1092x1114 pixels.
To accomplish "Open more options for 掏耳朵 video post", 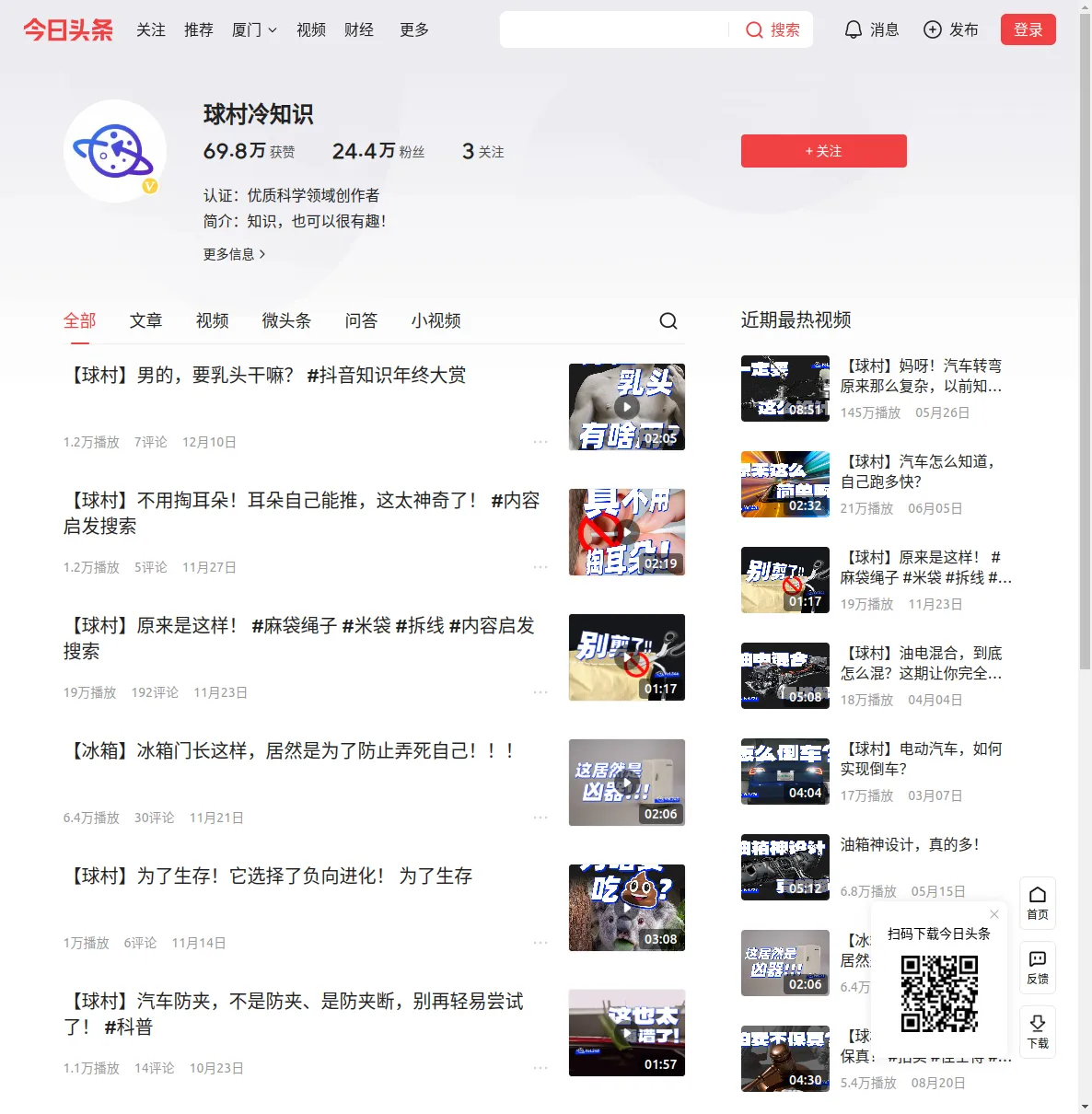I will click(x=540, y=567).
